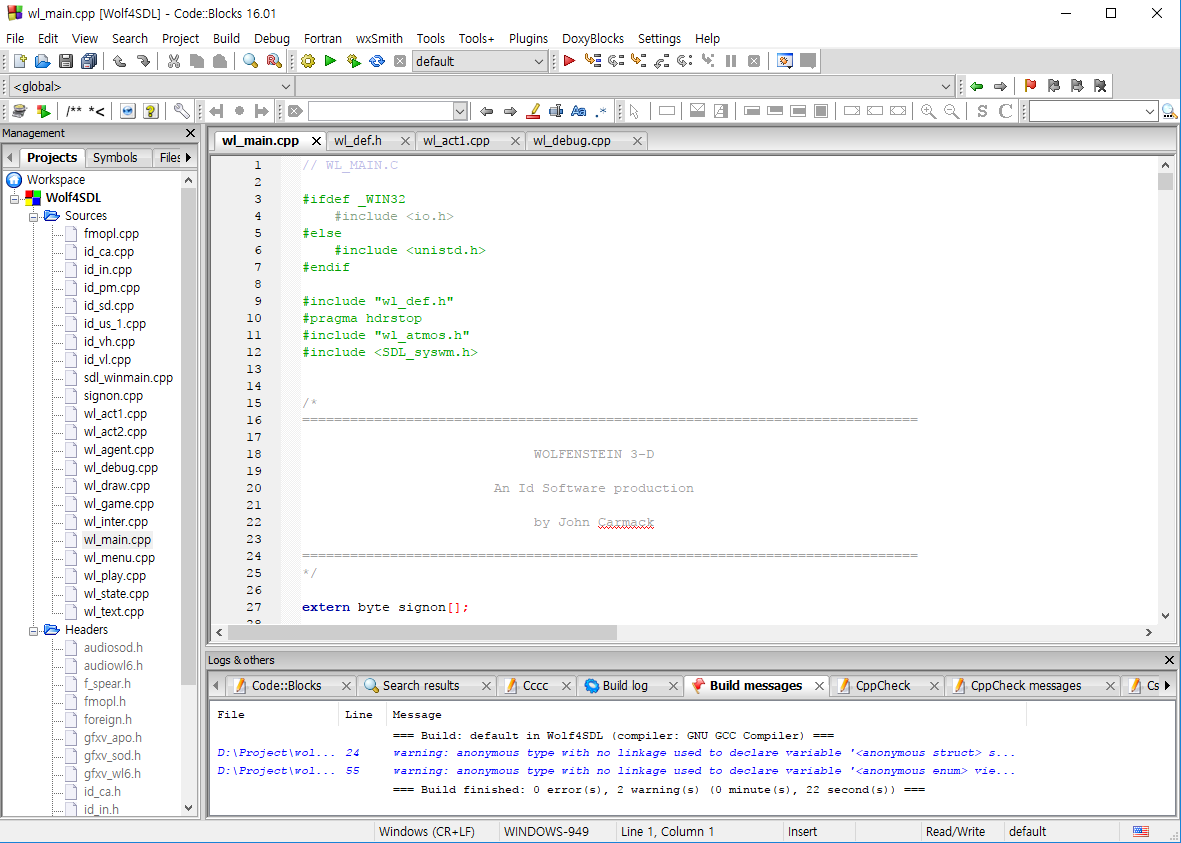Viewport: 1181px width, 843px height.
Task: Toggle bookmark with the red flag icon
Action: 1030,87
